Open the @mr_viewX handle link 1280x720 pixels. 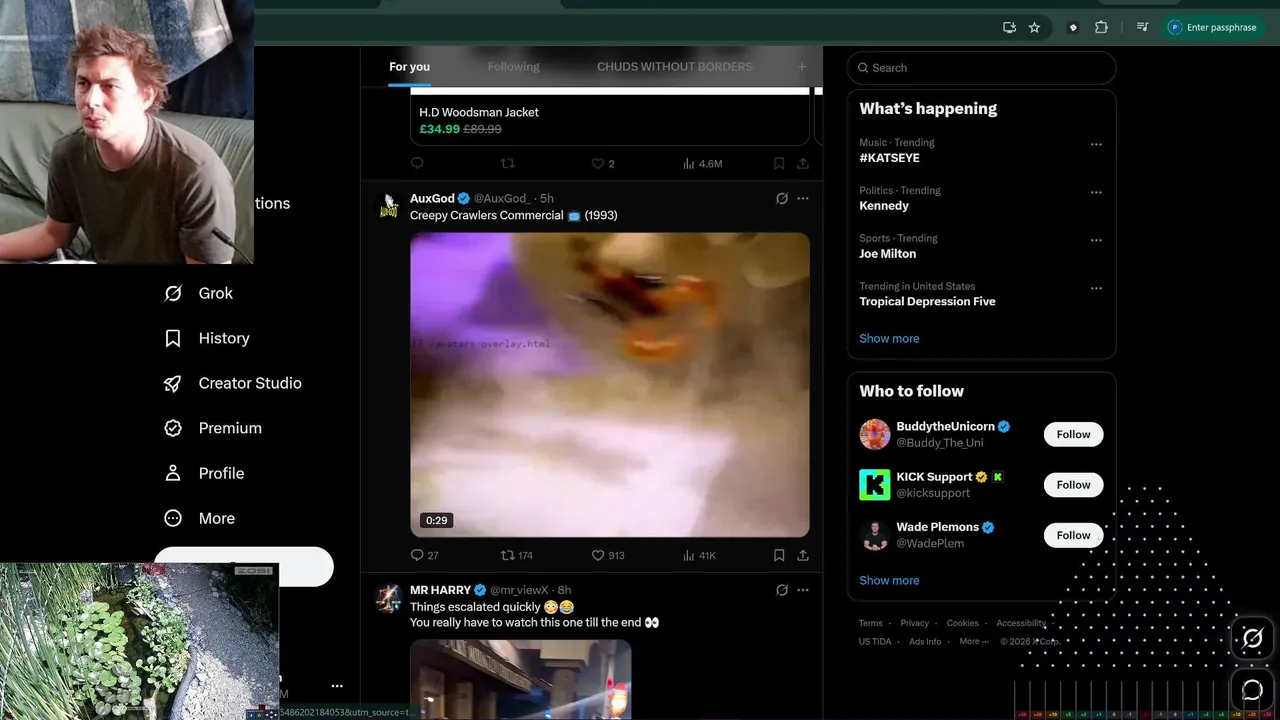tap(519, 590)
